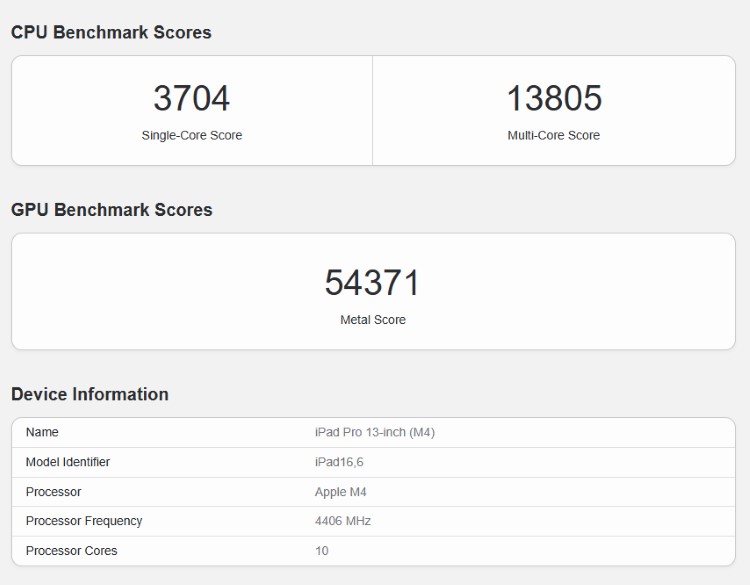Select the 13805 multi-core score value
The height and width of the screenshot is (585, 750).
click(x=554, y=98)
